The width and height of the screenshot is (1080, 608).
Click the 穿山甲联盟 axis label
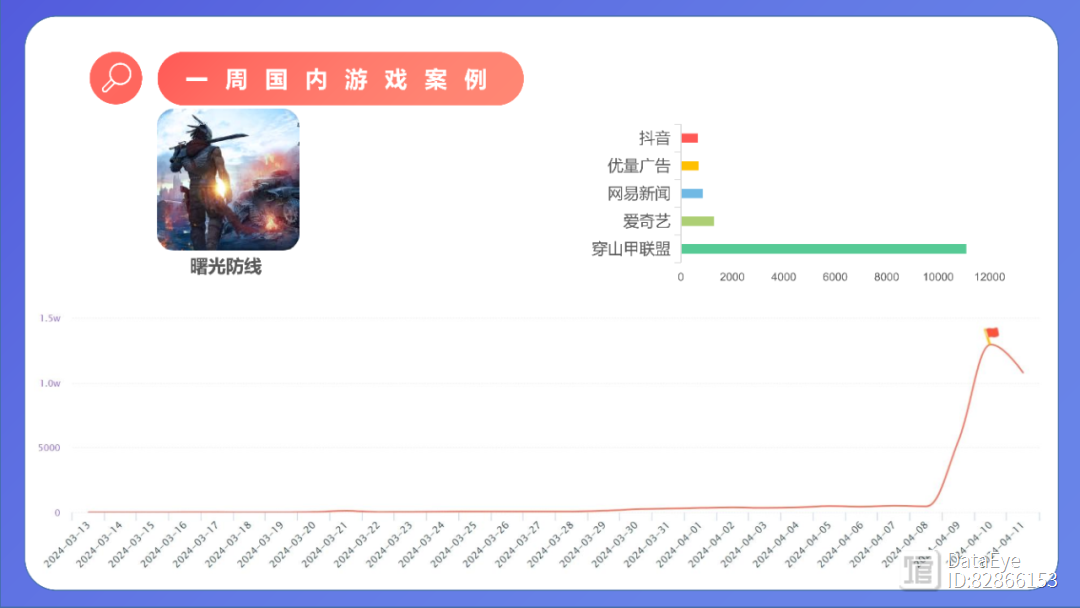point(631,249)
